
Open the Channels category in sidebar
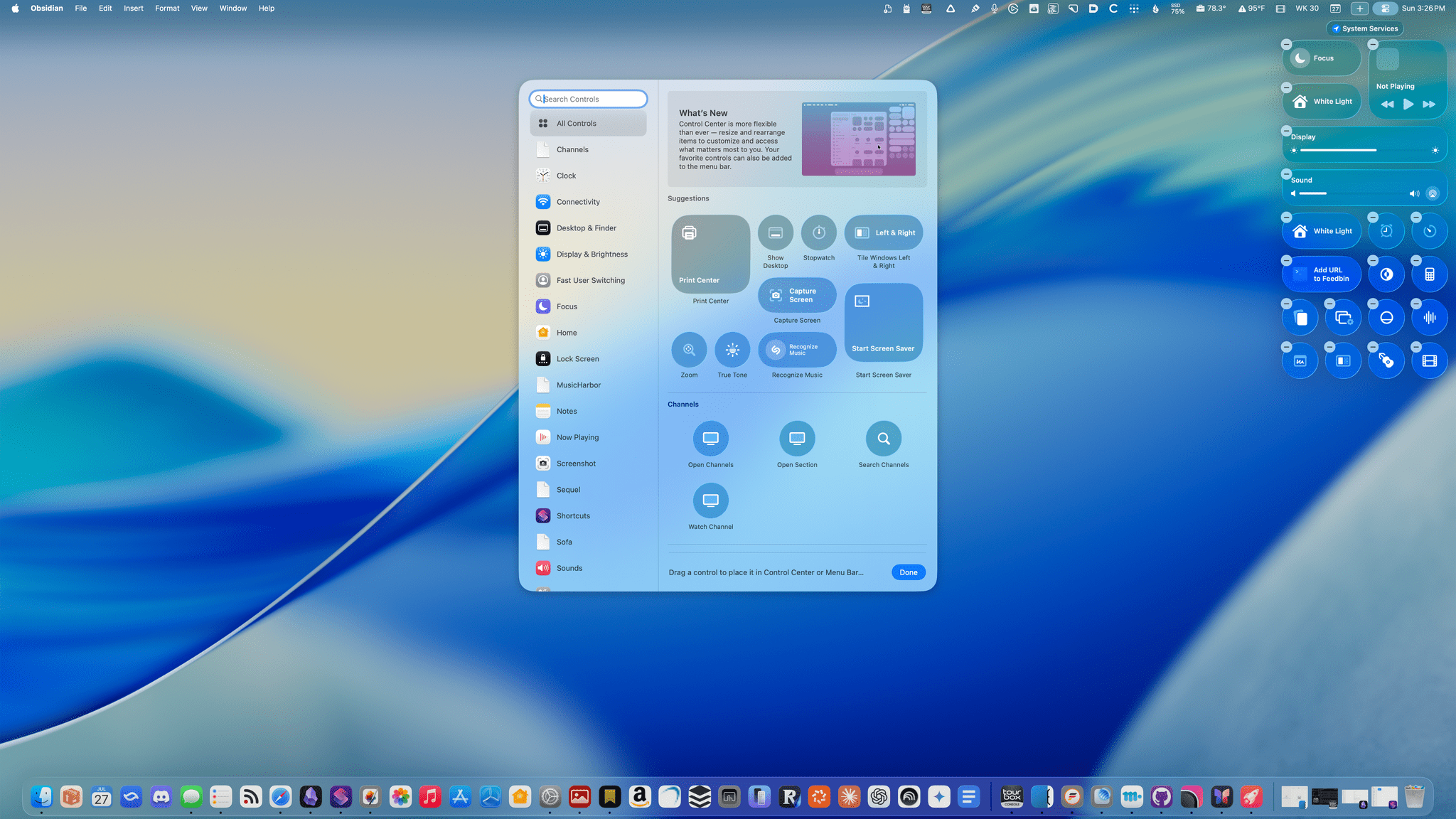[x=588, y=149]
